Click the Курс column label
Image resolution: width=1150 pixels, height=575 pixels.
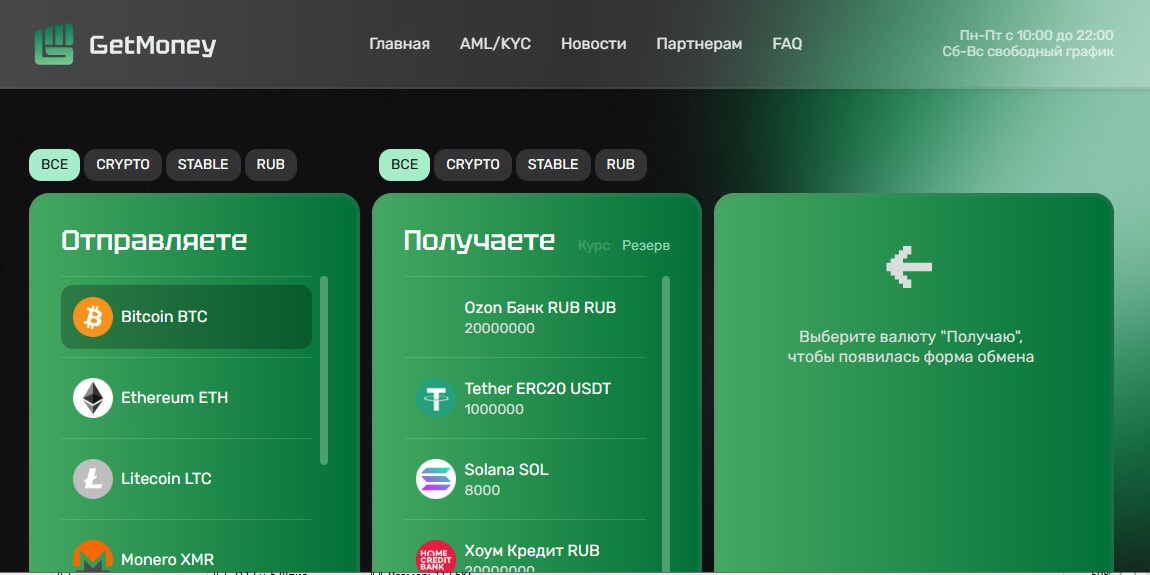[593, 245]
